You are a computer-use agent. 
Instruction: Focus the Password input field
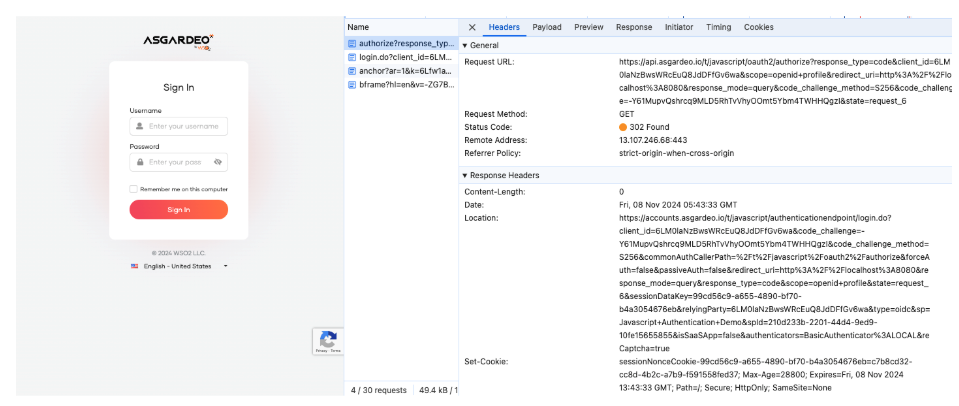pyautogui.click(x=179, y=162)
